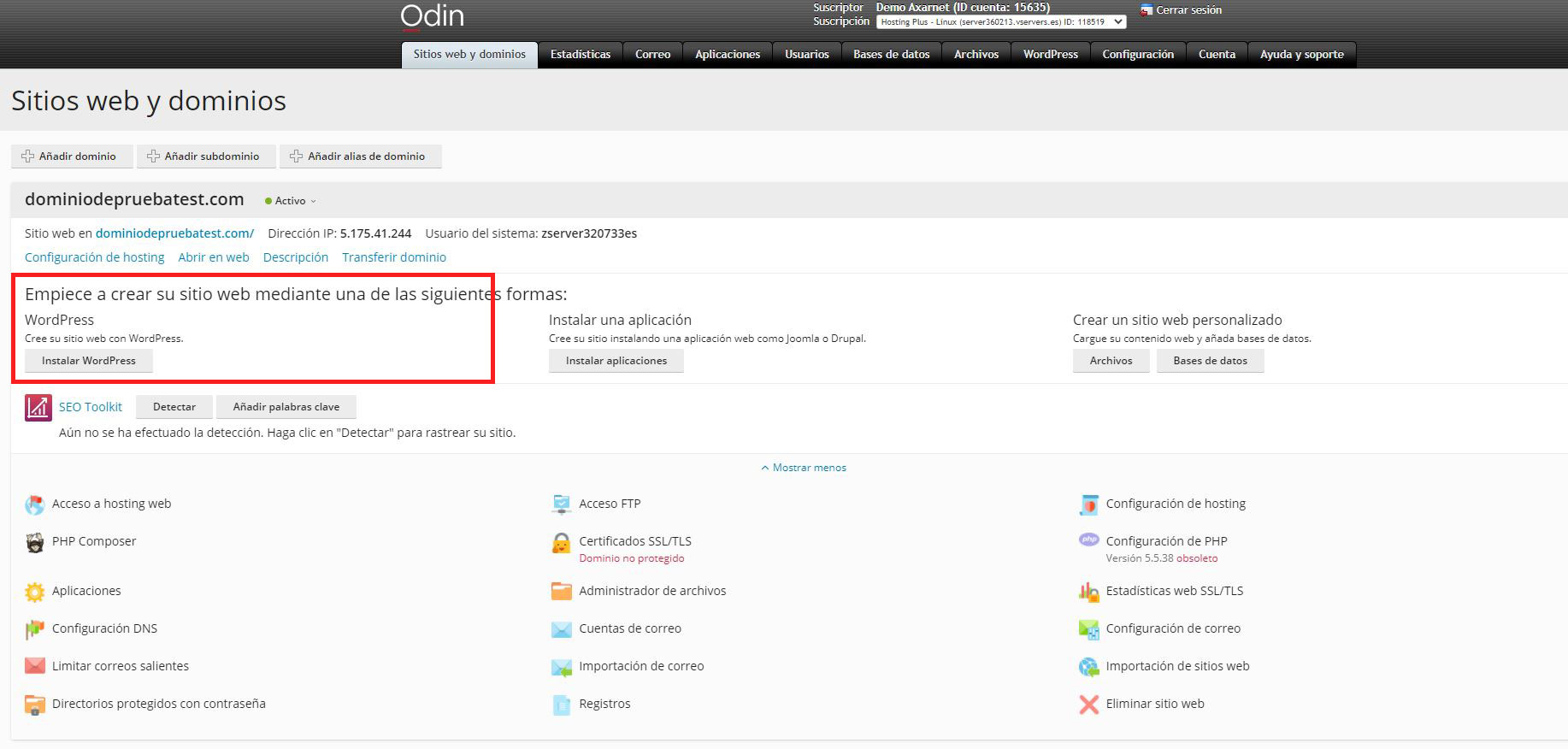The width and height of the screenshot is (1568, 749).
Task: Open the SEO Toolkit link
Action: point(91,407)
